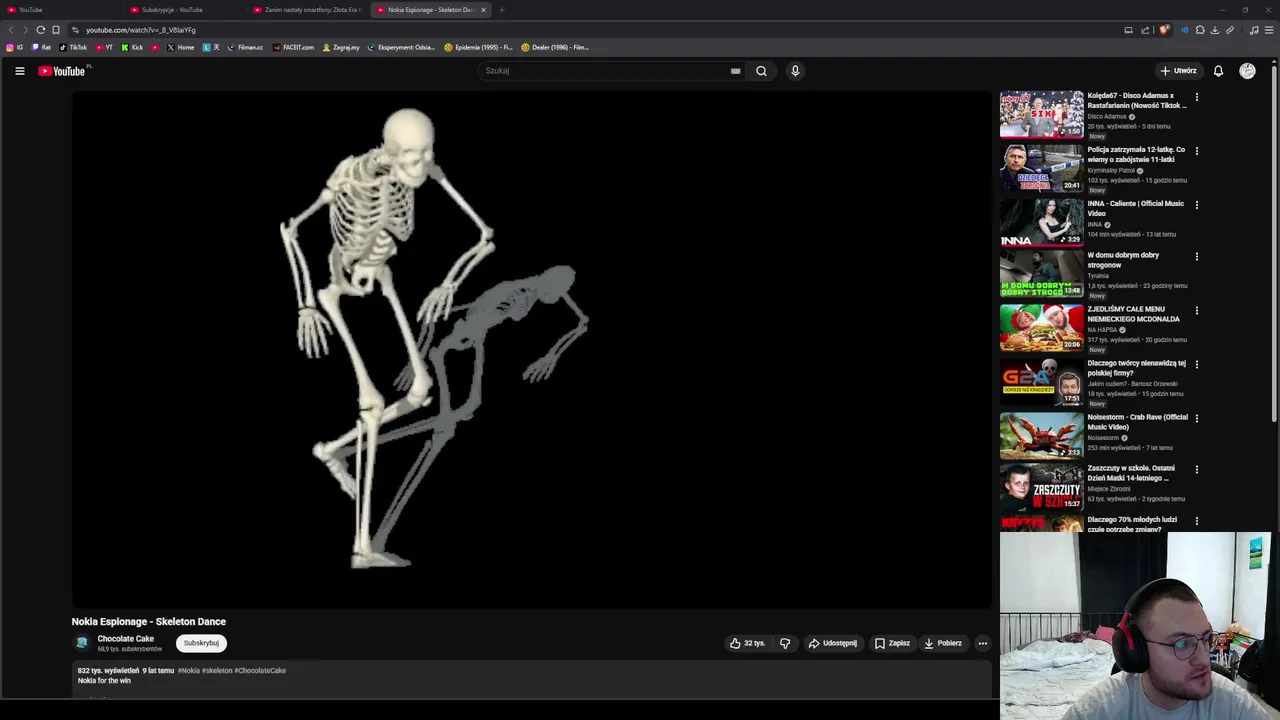Click the #skeleton hashtag
The image size is (1280, 720).
[217, 671]
